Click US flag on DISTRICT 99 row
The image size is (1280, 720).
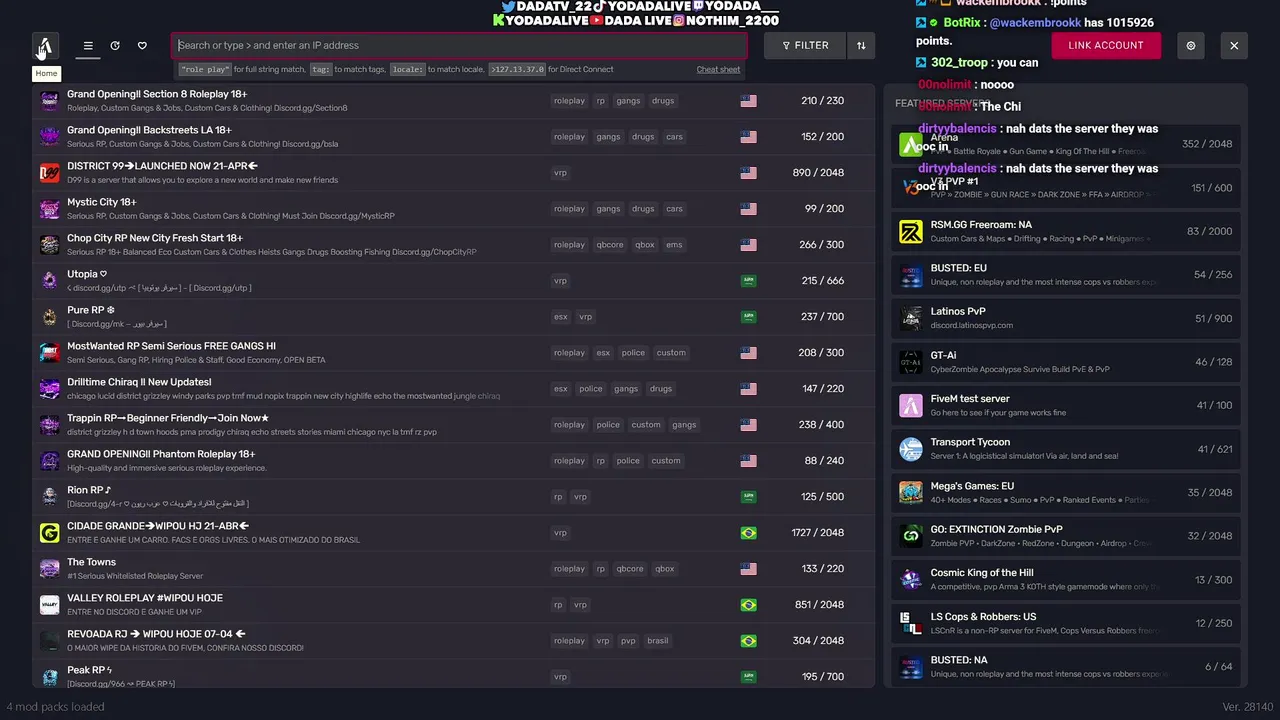click(748, 173)
